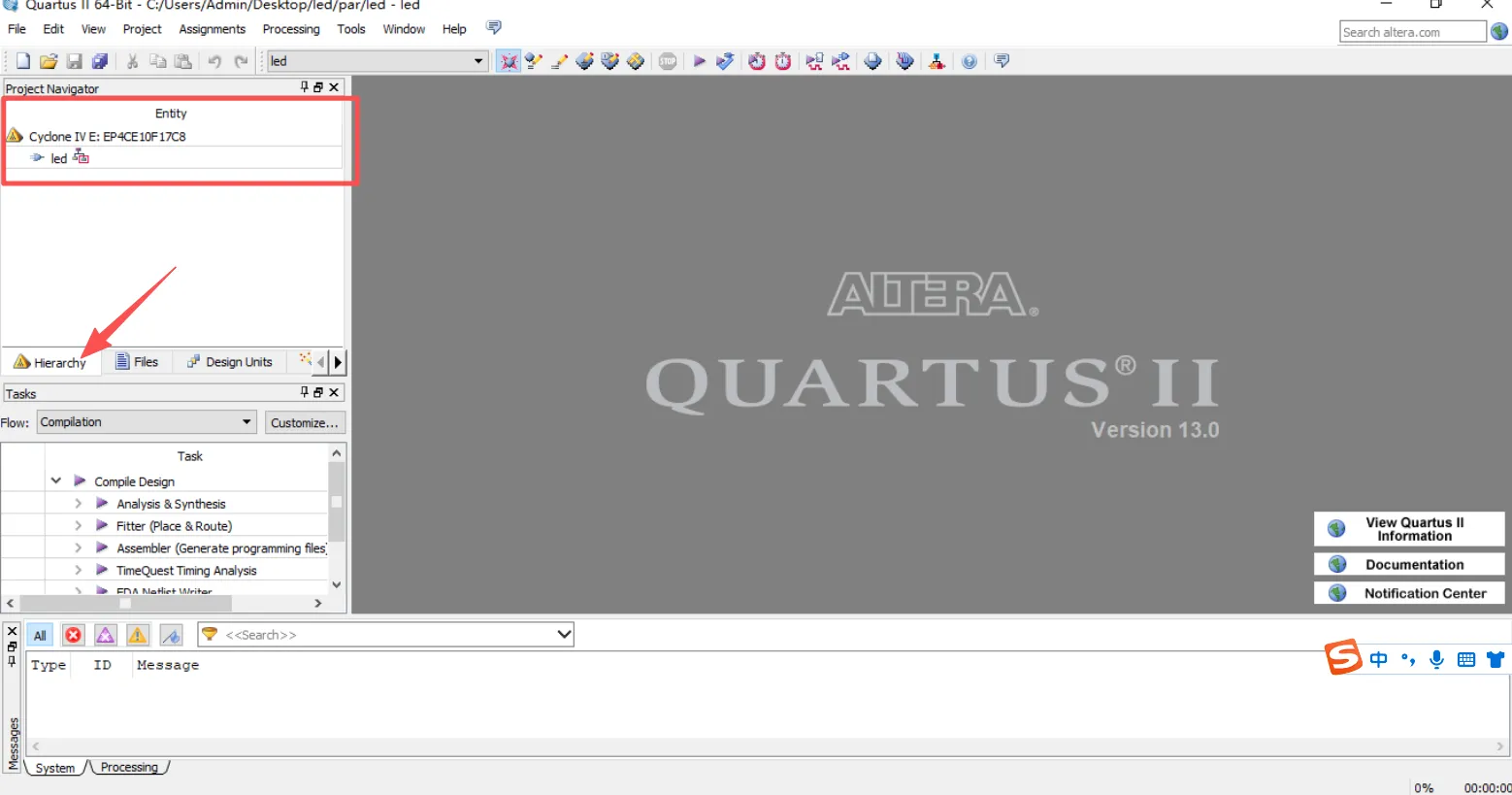Image resolution: width=1512 pixels, height=795 pixels.
Task: Click the Cut scissors icon
Action: tap(132, 61)
